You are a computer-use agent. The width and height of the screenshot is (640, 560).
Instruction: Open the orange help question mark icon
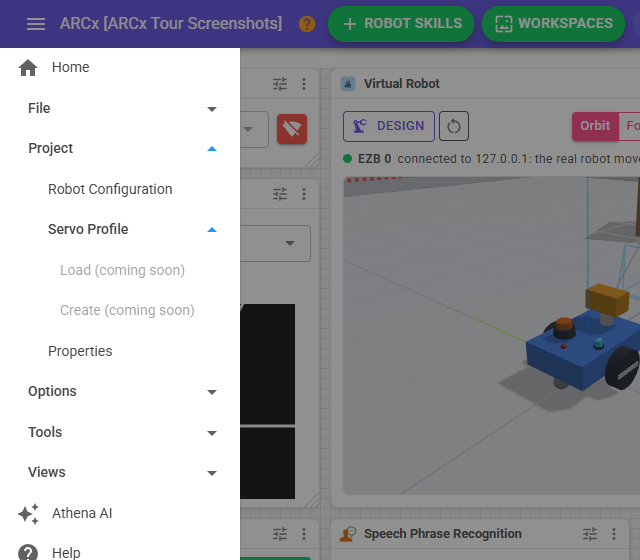coord(307,24)
